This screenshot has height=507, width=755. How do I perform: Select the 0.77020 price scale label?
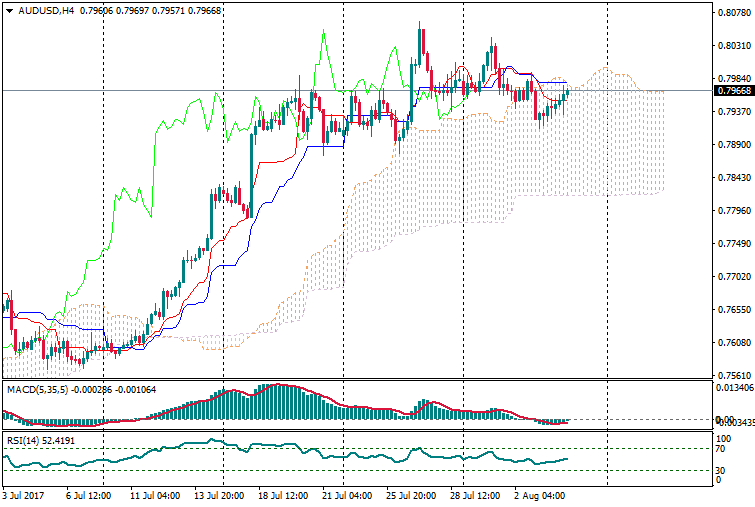point(733,276)
